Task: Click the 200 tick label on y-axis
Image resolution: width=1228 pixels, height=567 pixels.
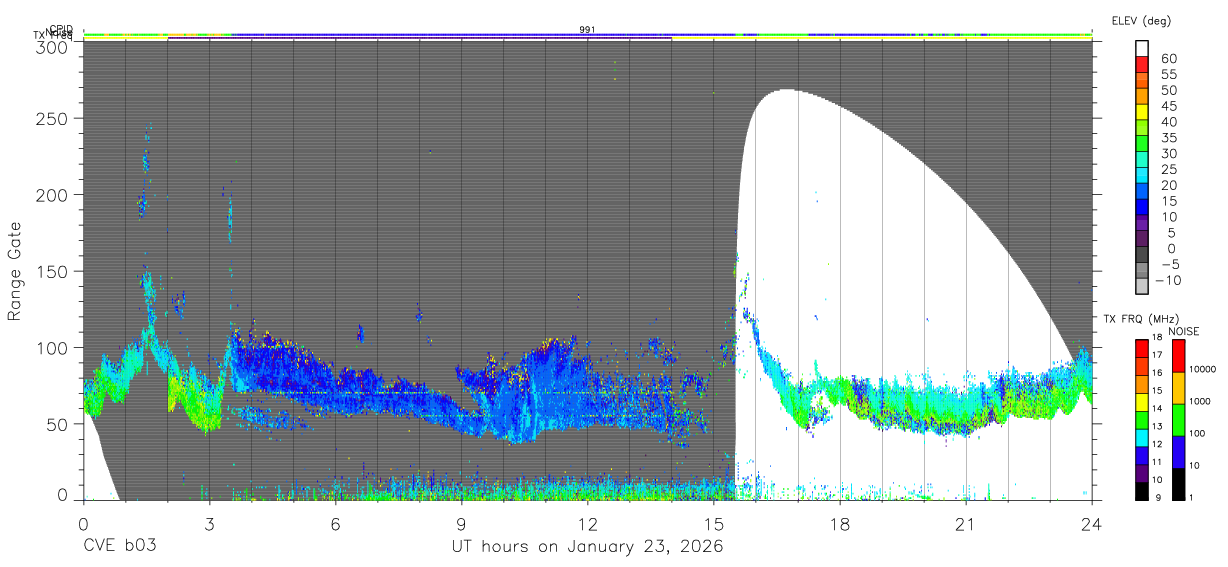Action: point(53,194)
